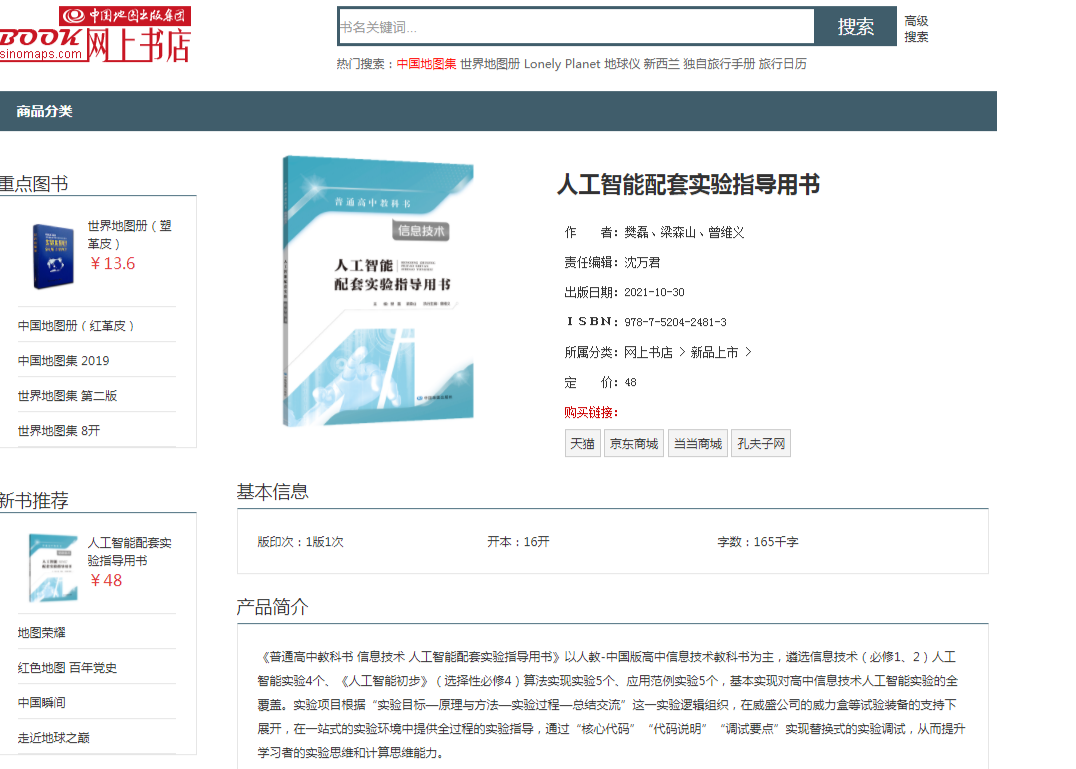Click the 世界地图册 blue cover thumbnail
Image resolution: width=1076 pixels, height=769 pixels.
pyautogui.click(x=52, y=256)
